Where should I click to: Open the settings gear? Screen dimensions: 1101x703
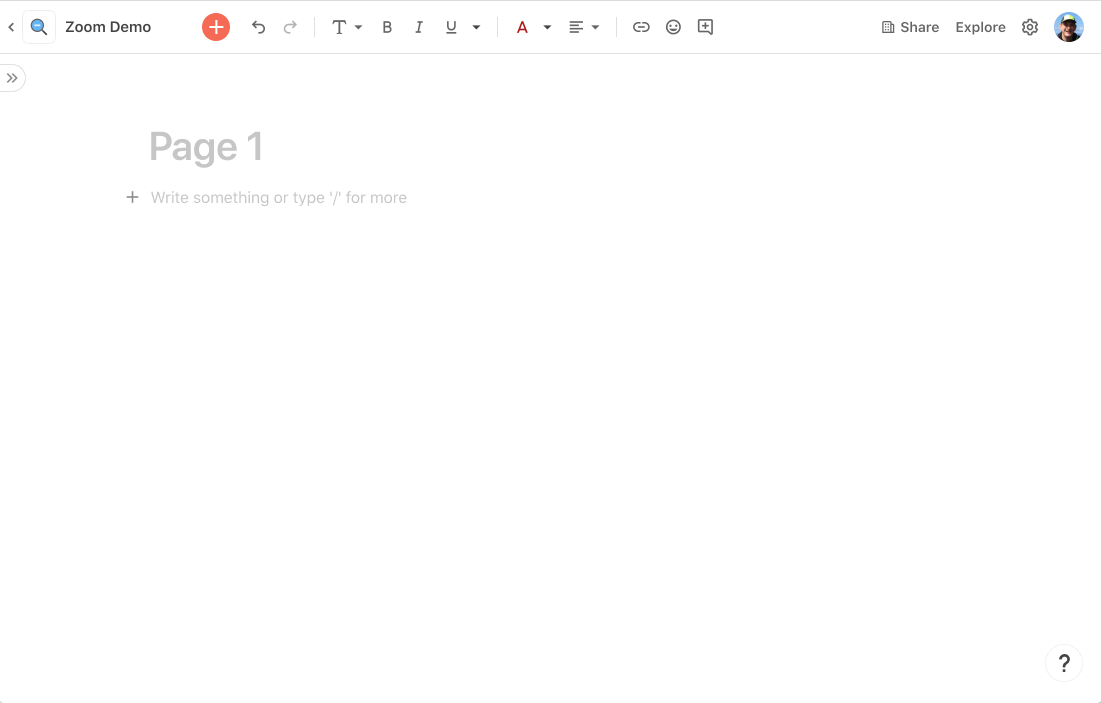click(1030, 27)
